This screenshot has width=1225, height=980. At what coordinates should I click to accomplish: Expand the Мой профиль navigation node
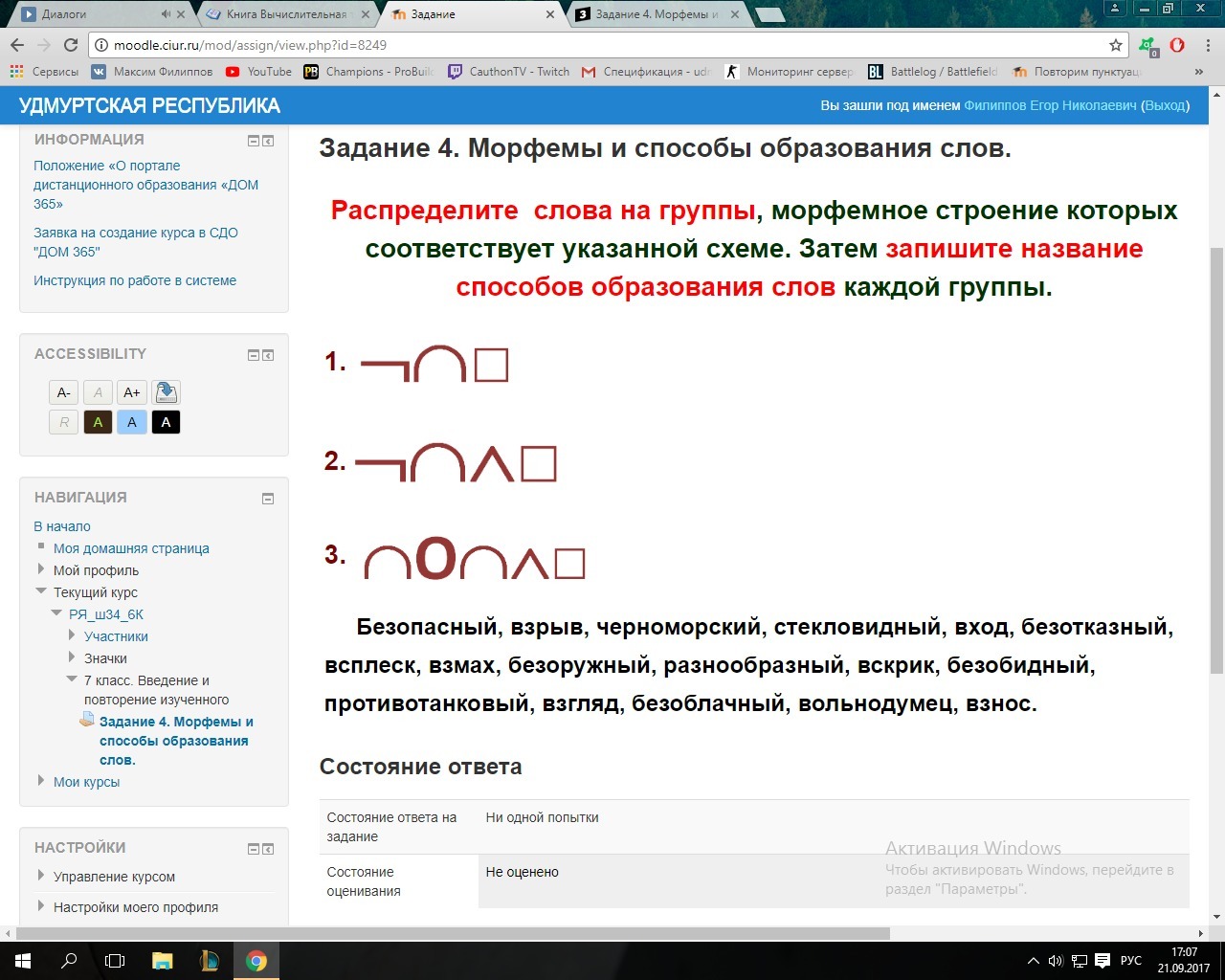(42, 569)
